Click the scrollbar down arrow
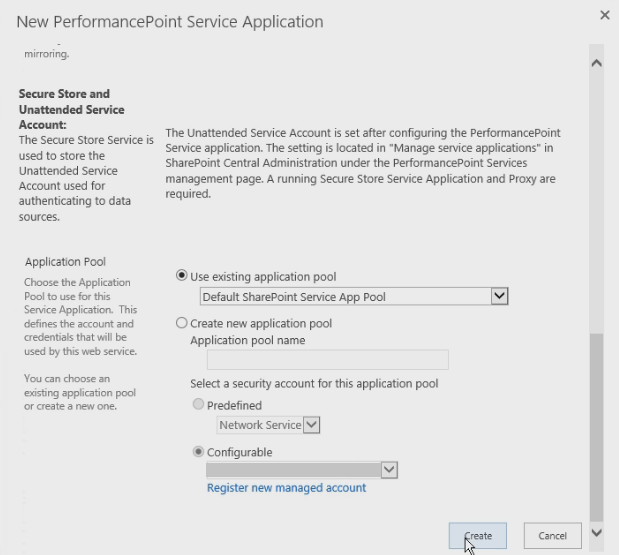Viewport: 619px width, 555px height. (596, 532)
